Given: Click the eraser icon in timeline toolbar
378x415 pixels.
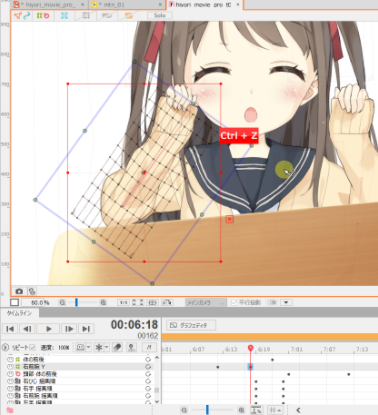Looking at the screenshot, I should 117,347.
